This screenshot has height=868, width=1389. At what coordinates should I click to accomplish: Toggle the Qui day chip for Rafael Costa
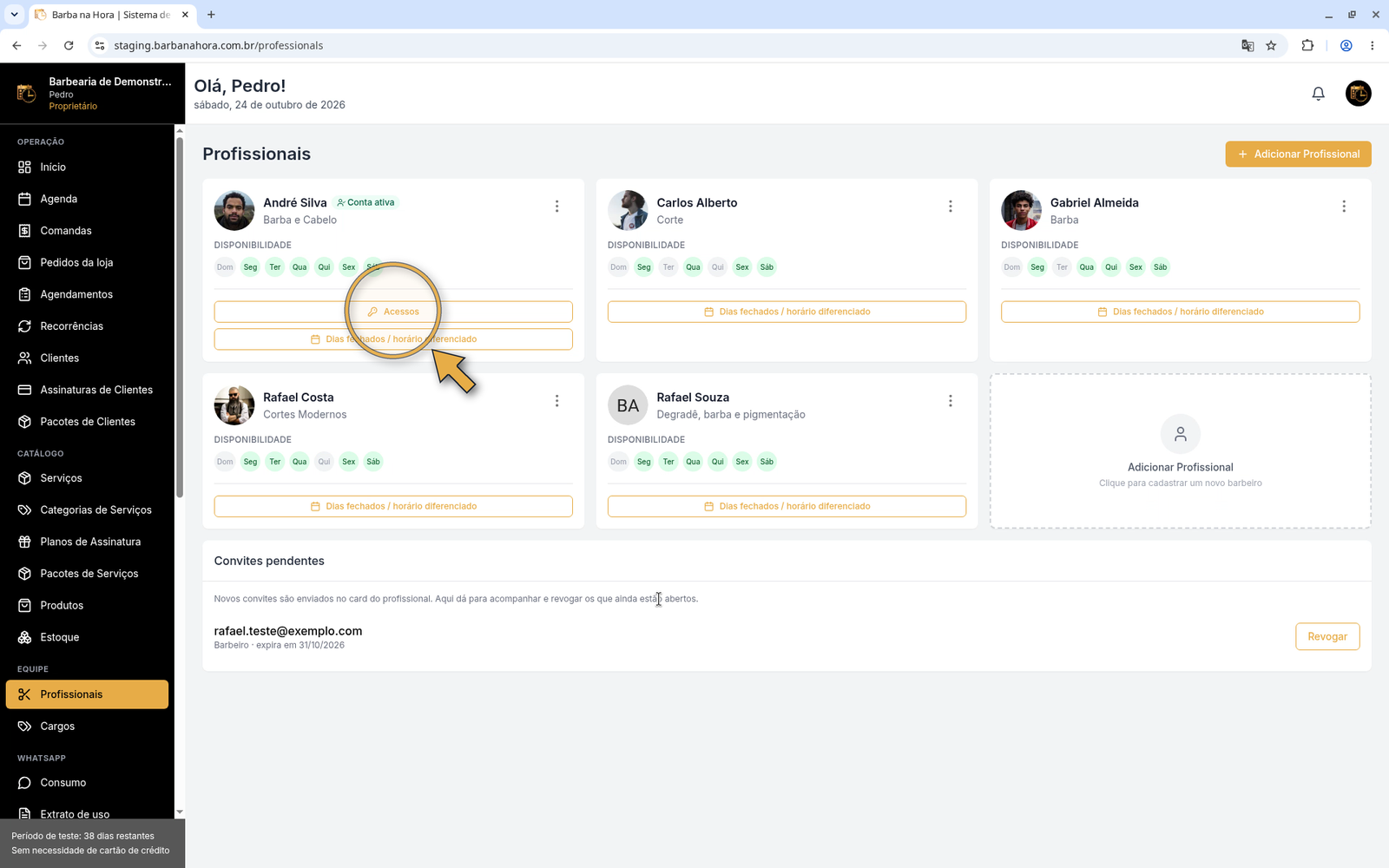click(324, 462)
